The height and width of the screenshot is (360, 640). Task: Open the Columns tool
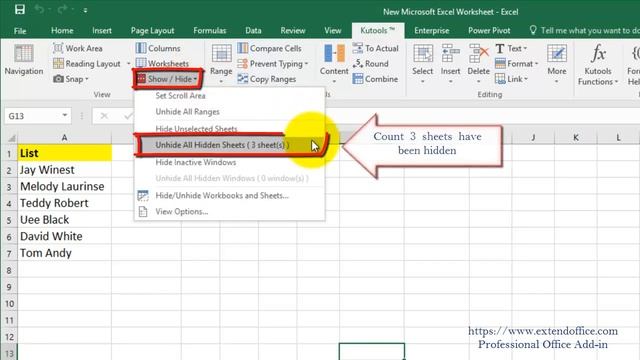(x=158, y=48)
